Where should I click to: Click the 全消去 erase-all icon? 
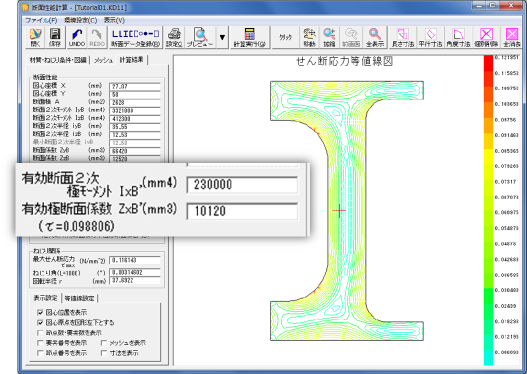512,37
